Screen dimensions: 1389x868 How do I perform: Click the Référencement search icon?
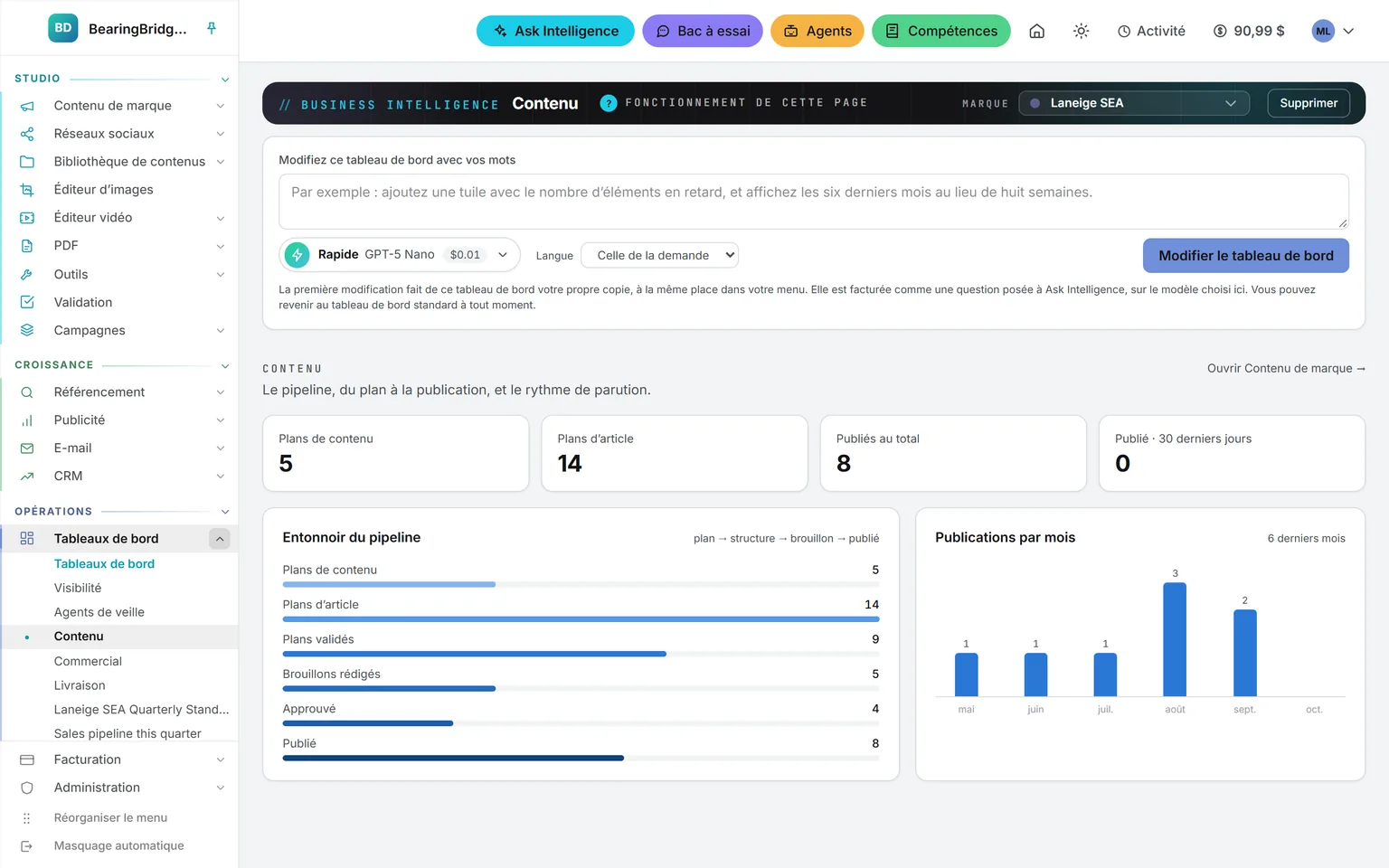[x=27, y=392]
